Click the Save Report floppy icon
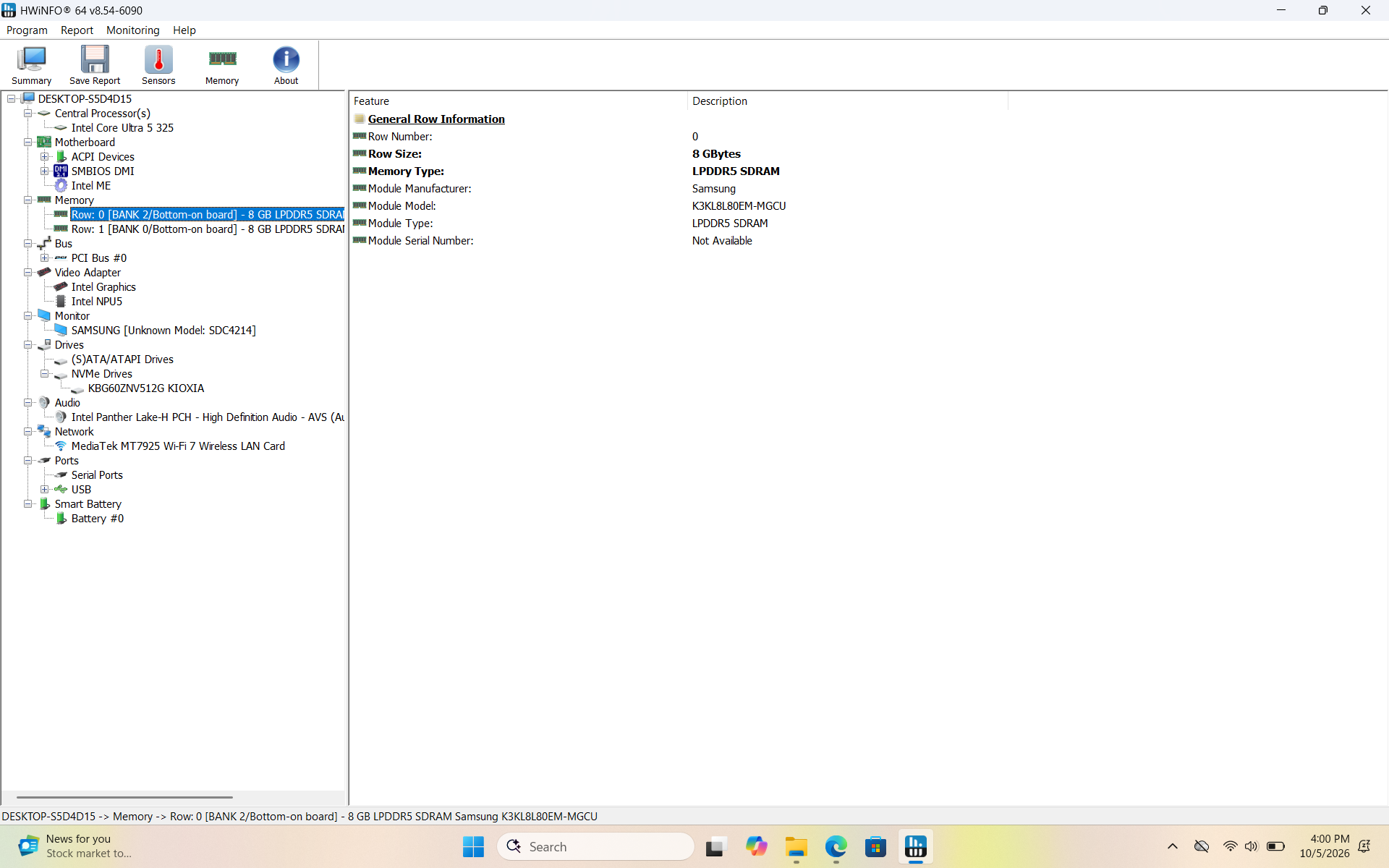Image resolution: width=1389 pixels, height=868 pixels. point(95,66)
